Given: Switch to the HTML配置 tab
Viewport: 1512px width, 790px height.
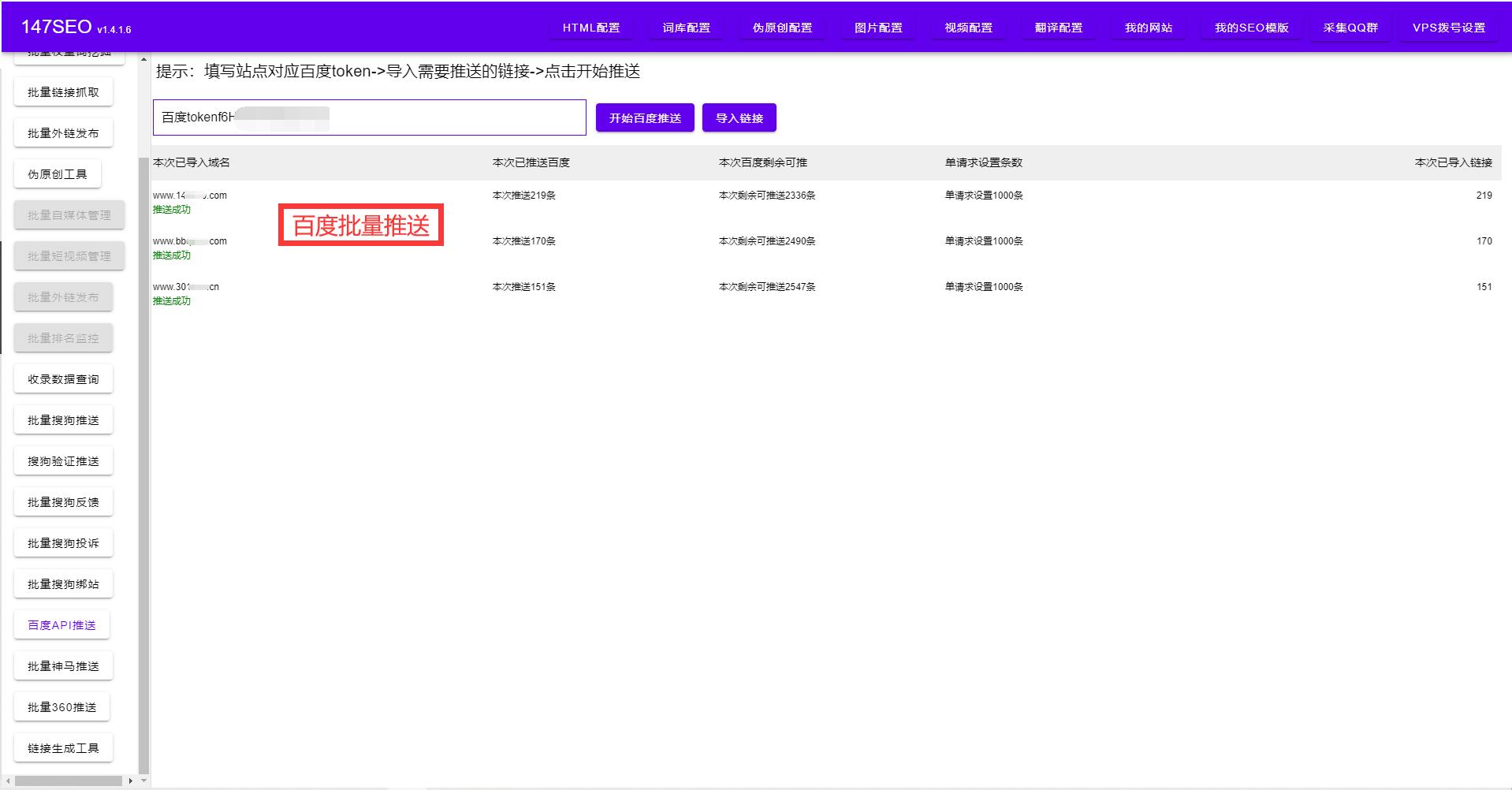Looking at the screenshot, I should click(590, 28).
